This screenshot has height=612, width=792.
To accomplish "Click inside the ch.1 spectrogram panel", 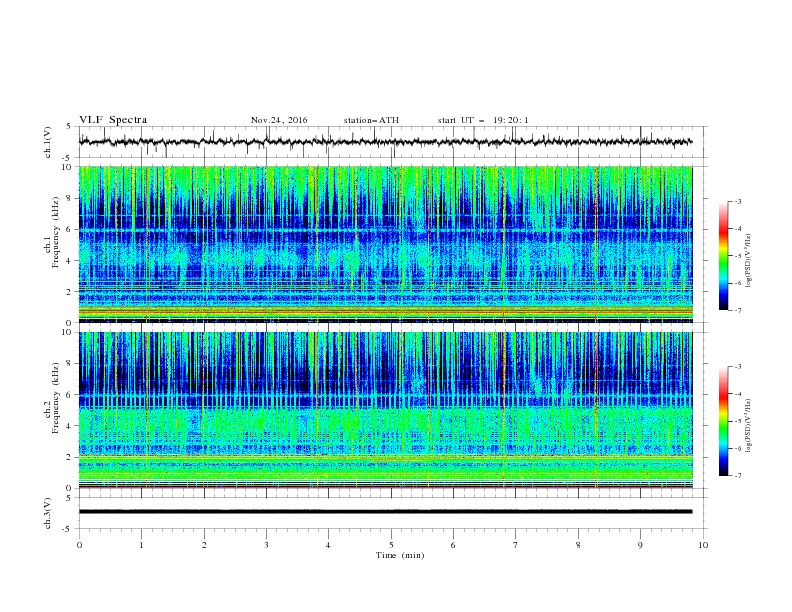I will 385,244.
